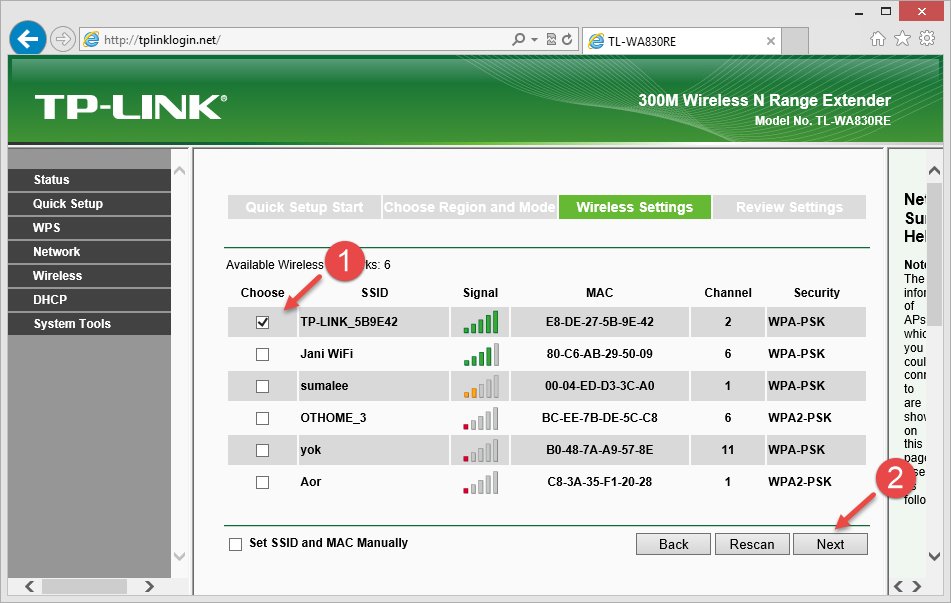Click the address bar URL tplinklogin.net
951x603 pixels.
tap(162, 40)
